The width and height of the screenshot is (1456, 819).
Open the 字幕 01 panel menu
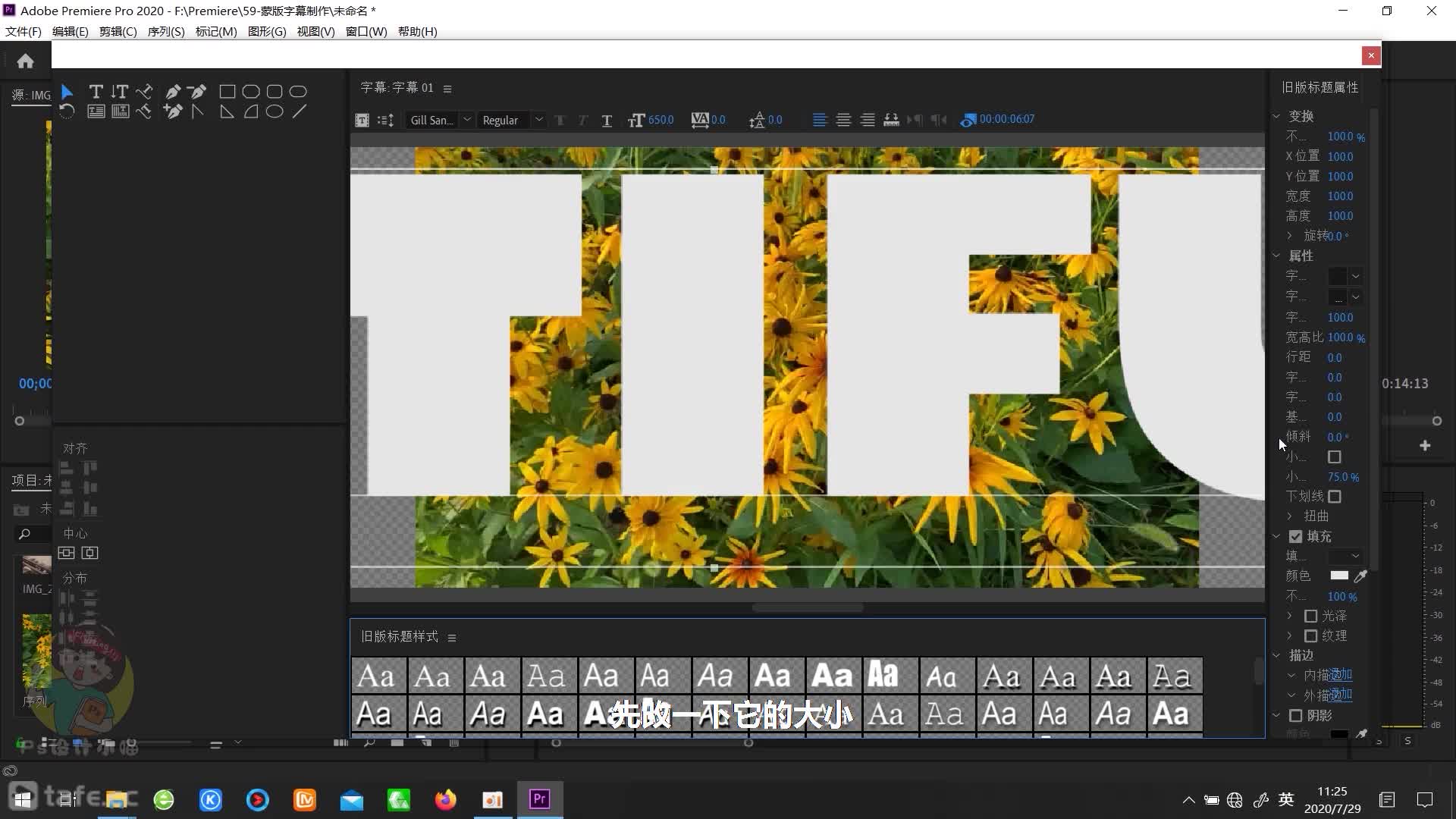447,89
